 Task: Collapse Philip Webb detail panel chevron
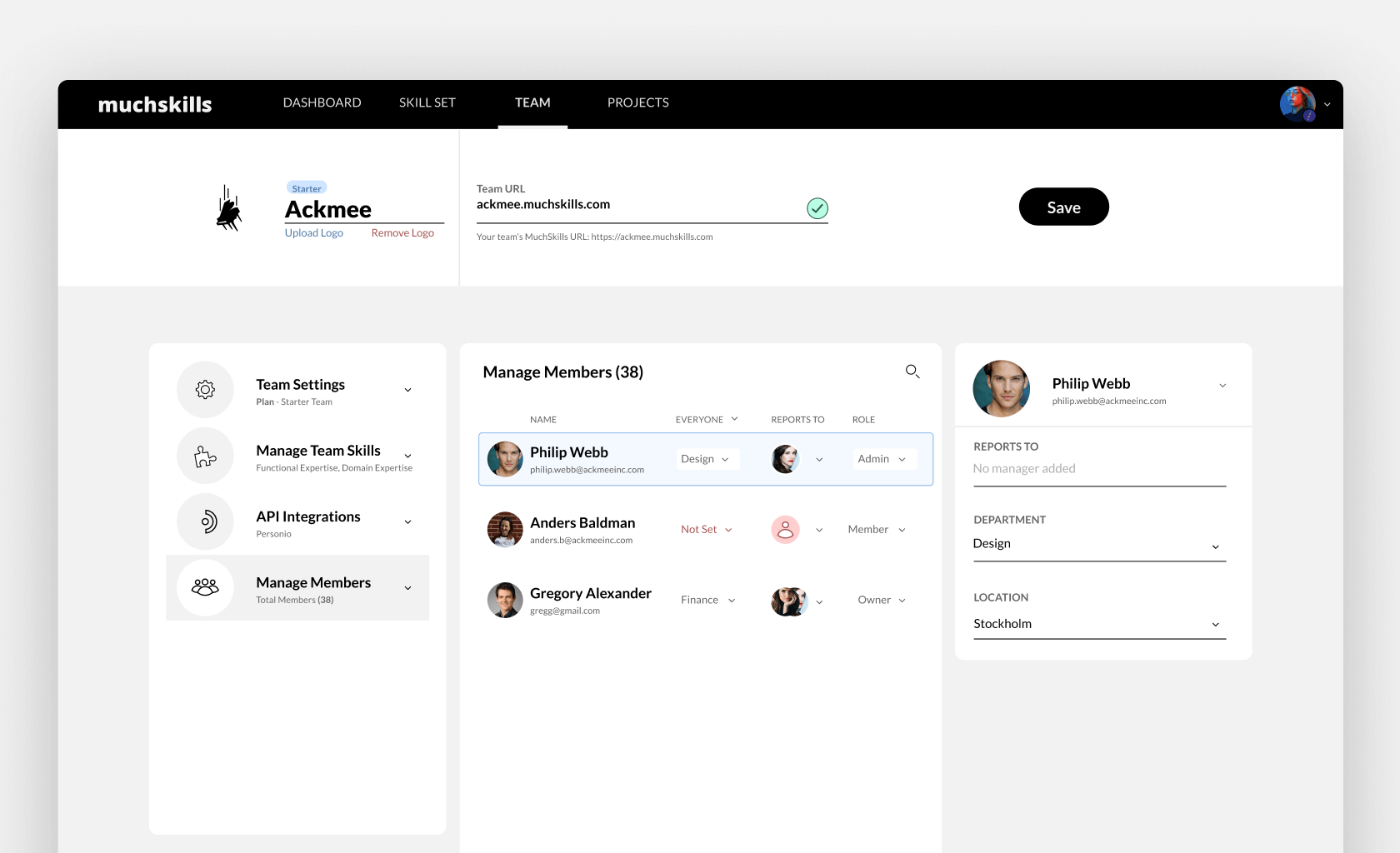[1222, 386]
